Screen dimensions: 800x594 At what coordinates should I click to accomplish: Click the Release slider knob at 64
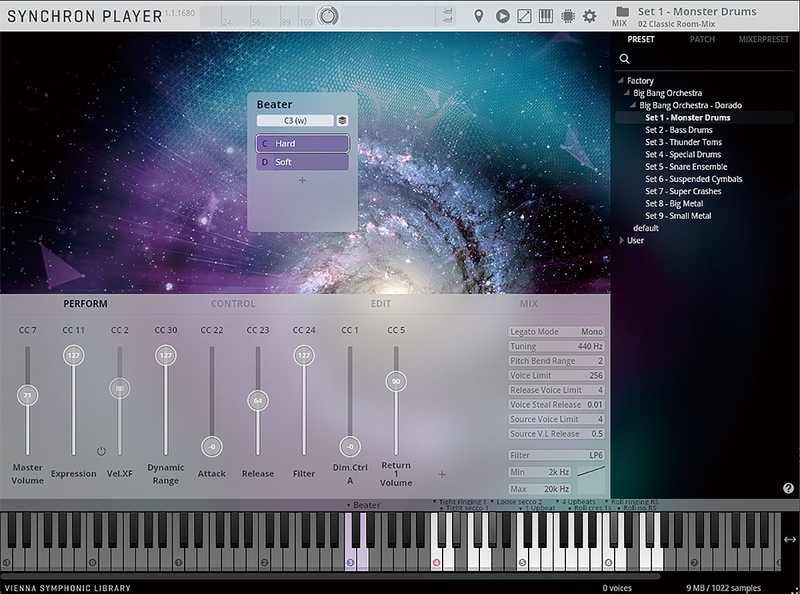(258, 401)
